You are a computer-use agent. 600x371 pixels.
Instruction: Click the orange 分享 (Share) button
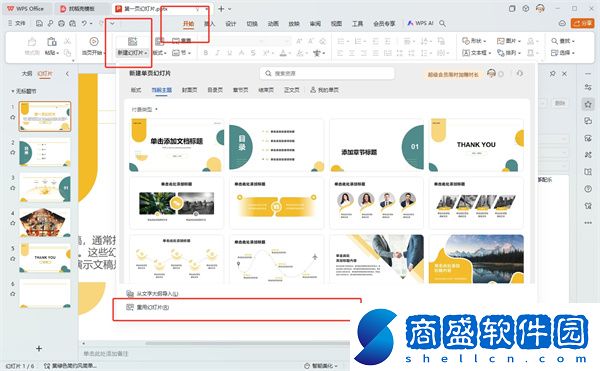click(582, 23)
